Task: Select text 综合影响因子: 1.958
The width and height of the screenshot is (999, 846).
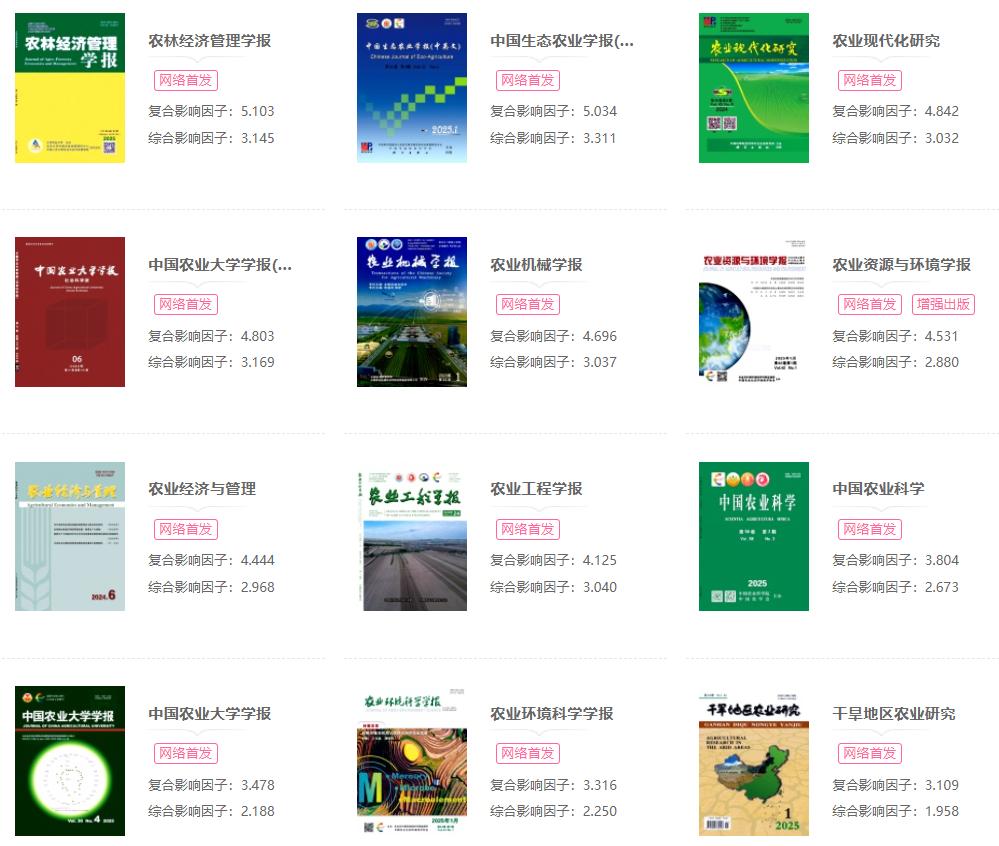Action: pos(895,812)
